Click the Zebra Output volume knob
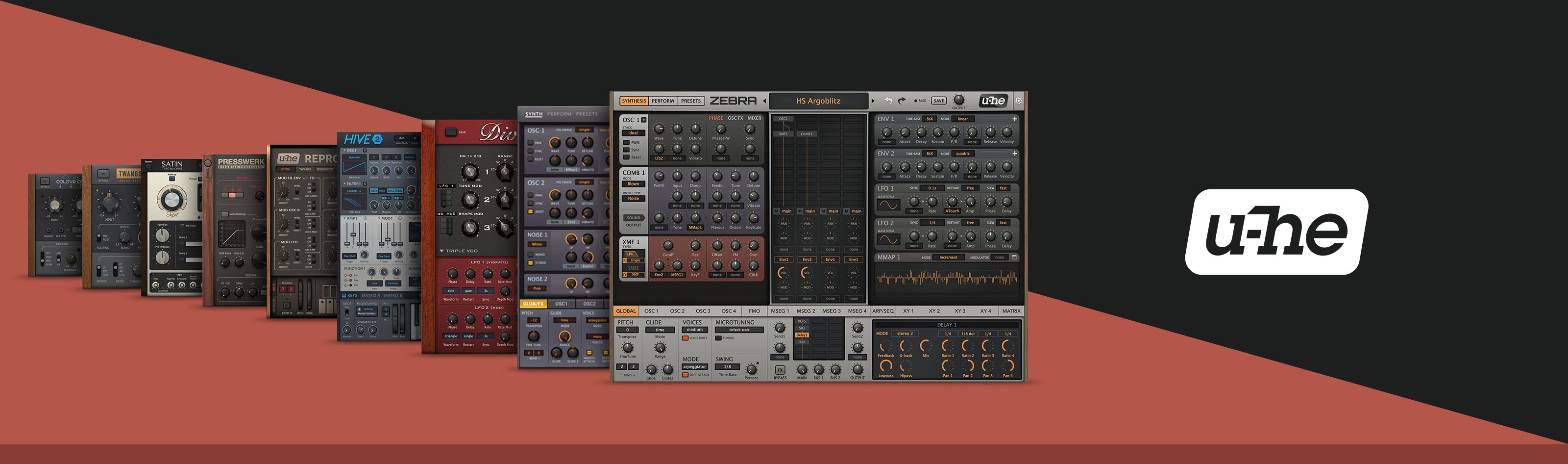 click(x=959, y=99)
